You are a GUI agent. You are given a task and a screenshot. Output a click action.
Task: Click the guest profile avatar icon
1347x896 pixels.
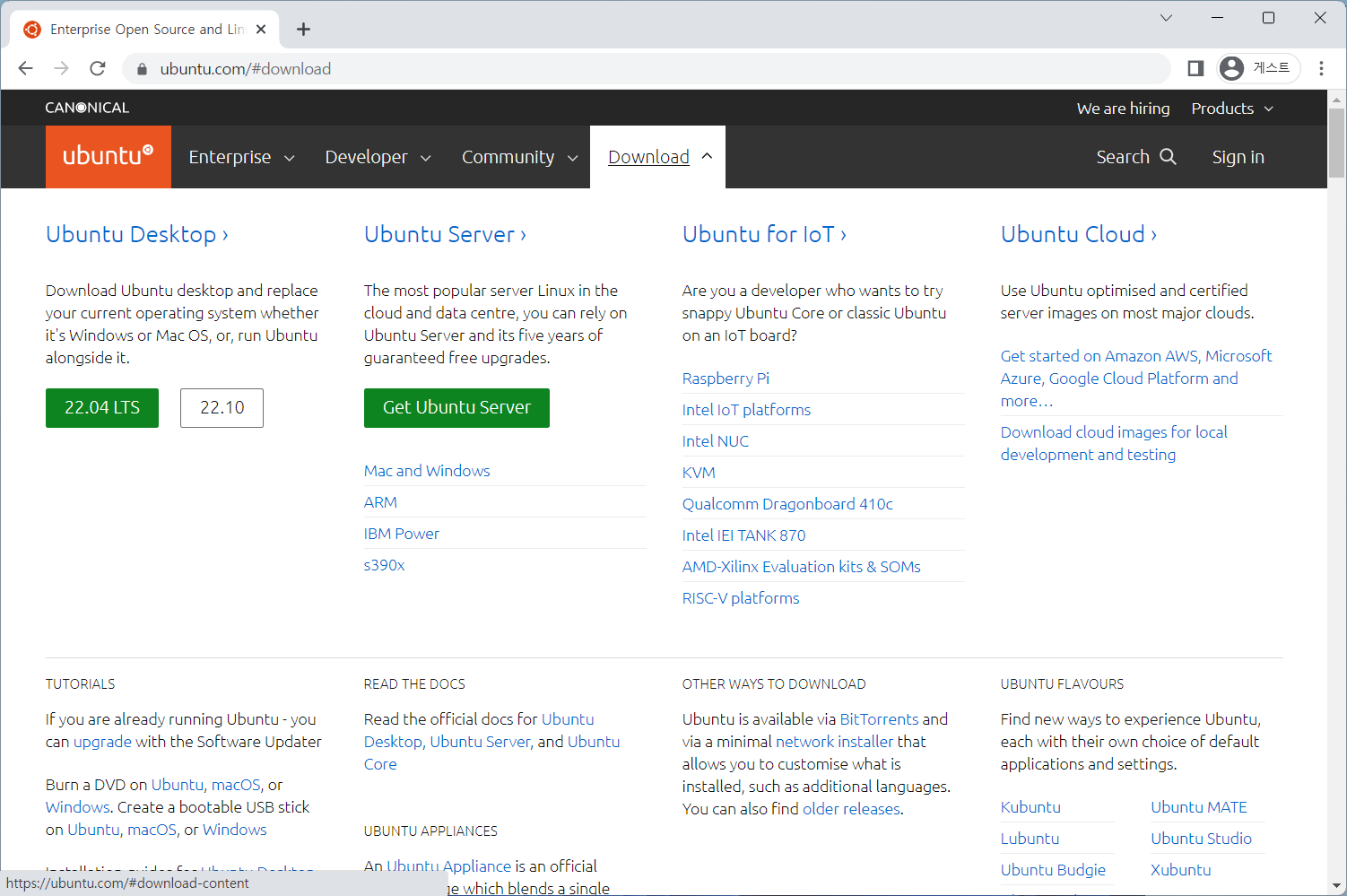(x=1232, y=68)
